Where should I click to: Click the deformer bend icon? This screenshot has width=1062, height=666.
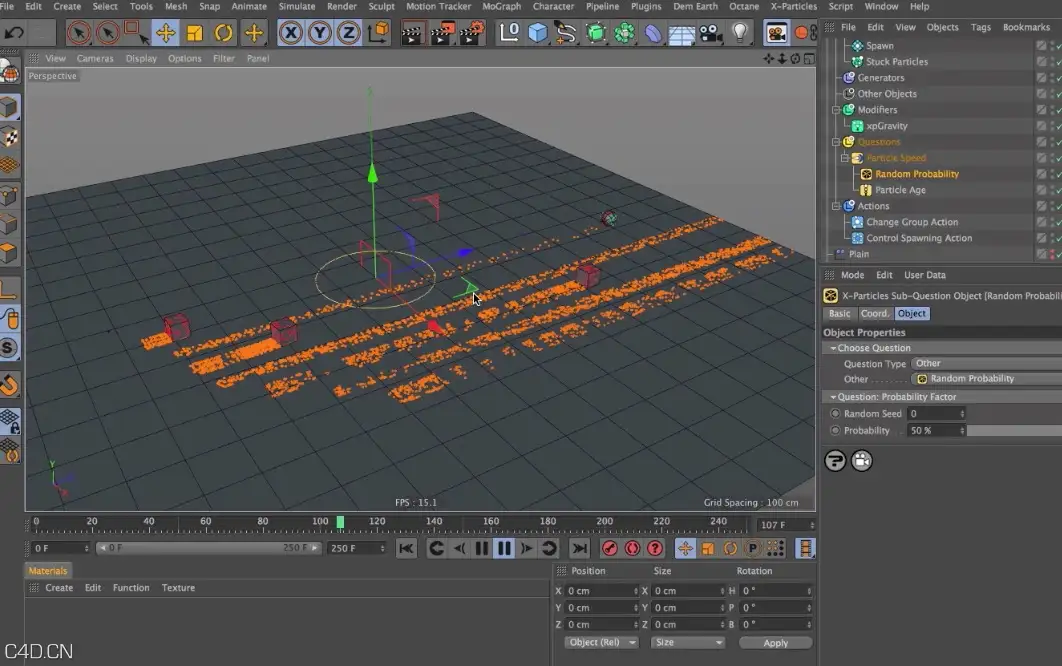click(653, 33)
